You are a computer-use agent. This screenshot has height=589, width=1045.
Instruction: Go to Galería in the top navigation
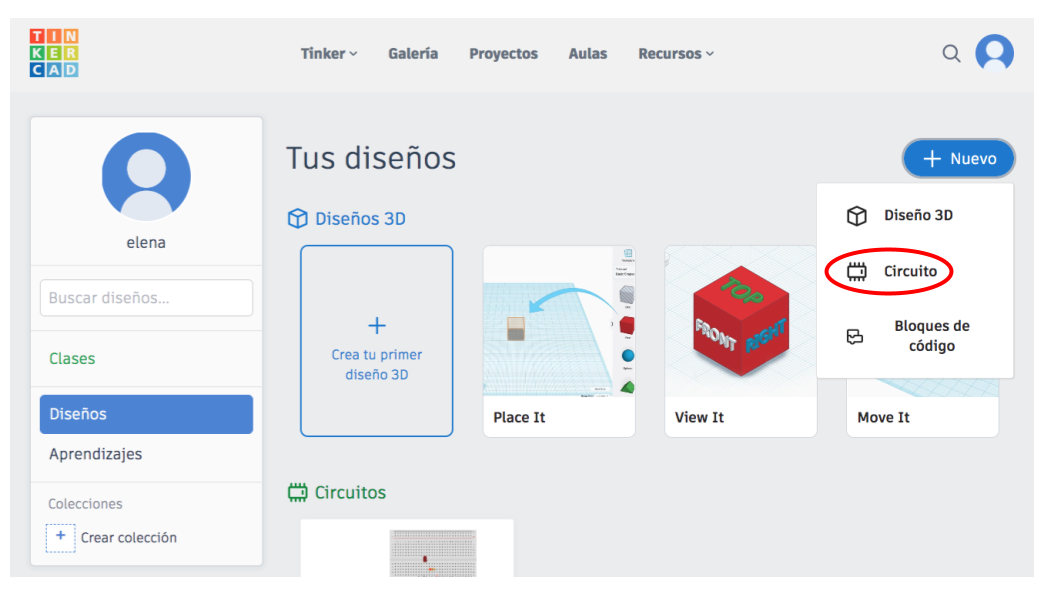click(x=413, y=54)
